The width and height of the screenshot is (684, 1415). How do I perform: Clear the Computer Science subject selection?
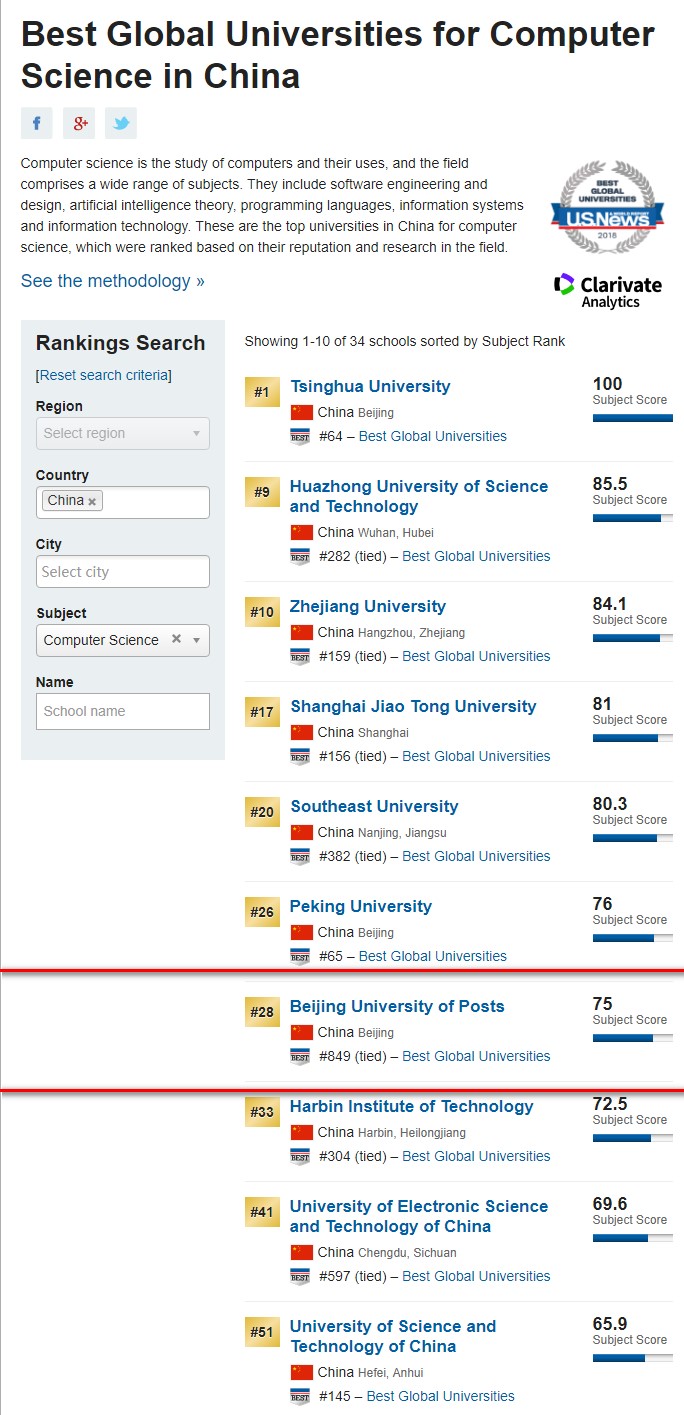[176, 639]
